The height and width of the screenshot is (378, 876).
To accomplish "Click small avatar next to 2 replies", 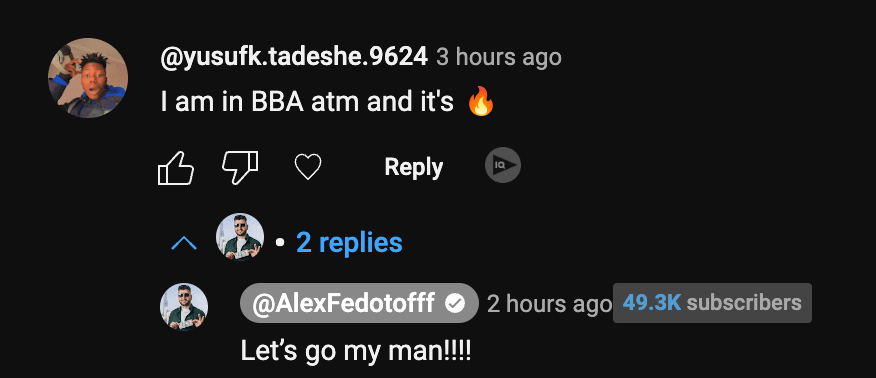I will (x=240, y=237).
